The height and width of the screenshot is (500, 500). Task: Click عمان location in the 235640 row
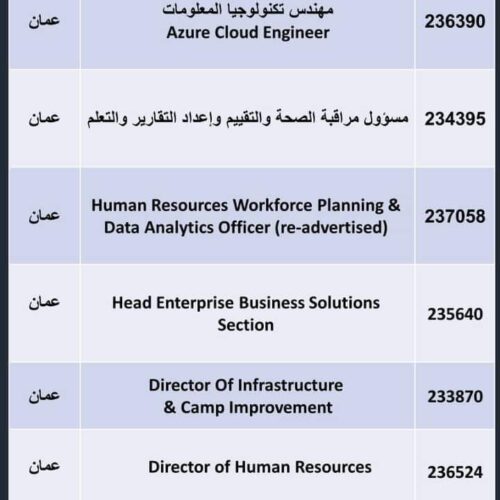coord(44,302)
